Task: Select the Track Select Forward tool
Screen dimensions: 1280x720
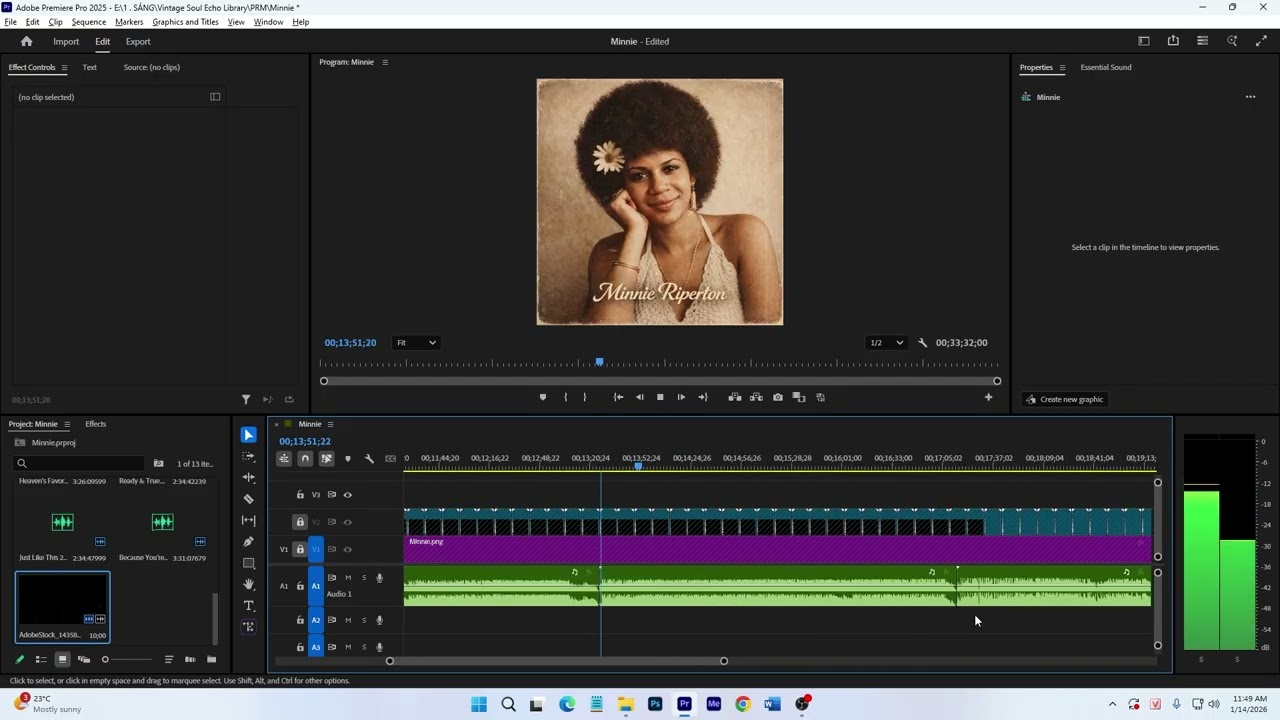Action: tap(249, 456)
